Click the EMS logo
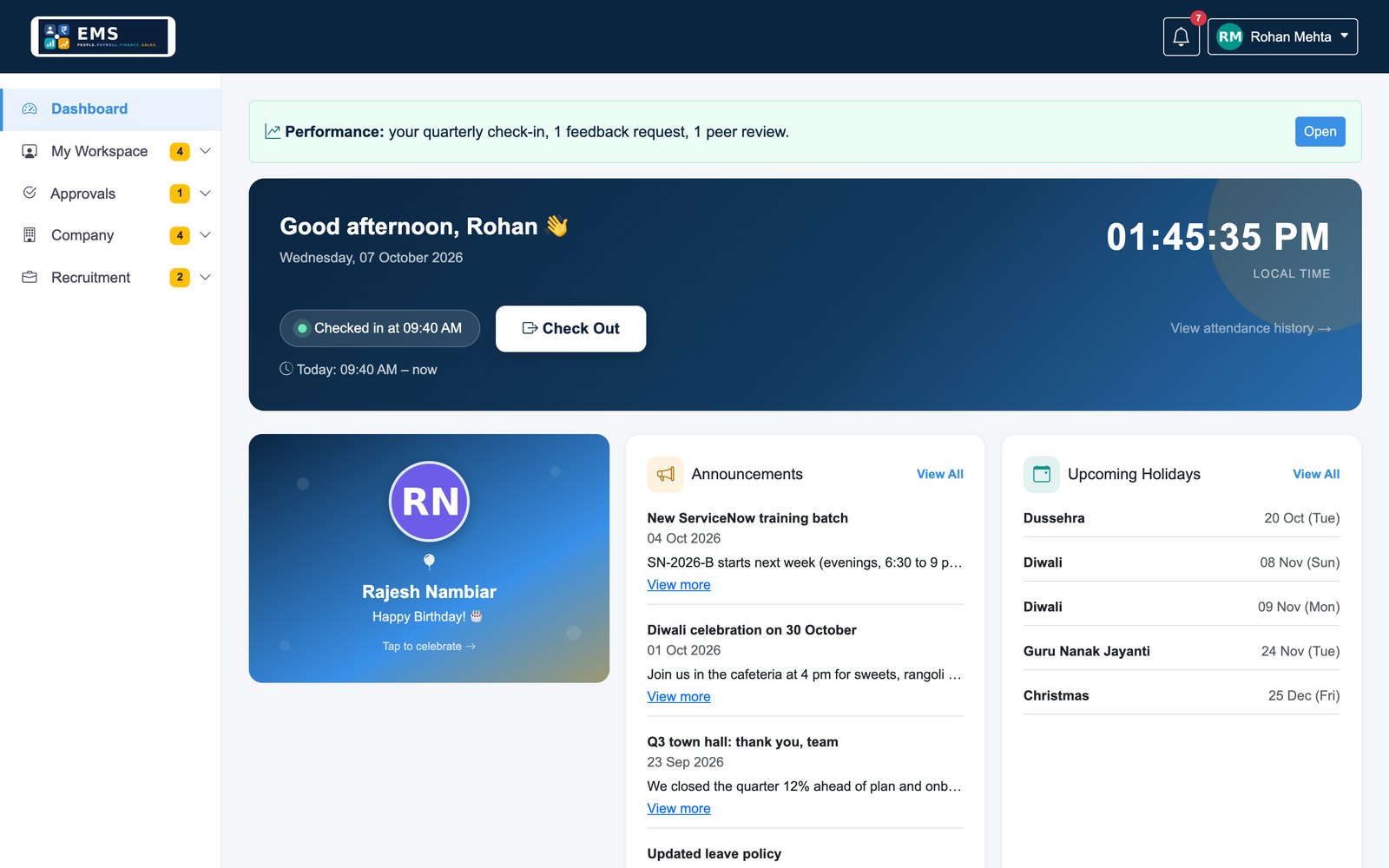This screenshot has width=1389, height=868. (x=103, y=36)
